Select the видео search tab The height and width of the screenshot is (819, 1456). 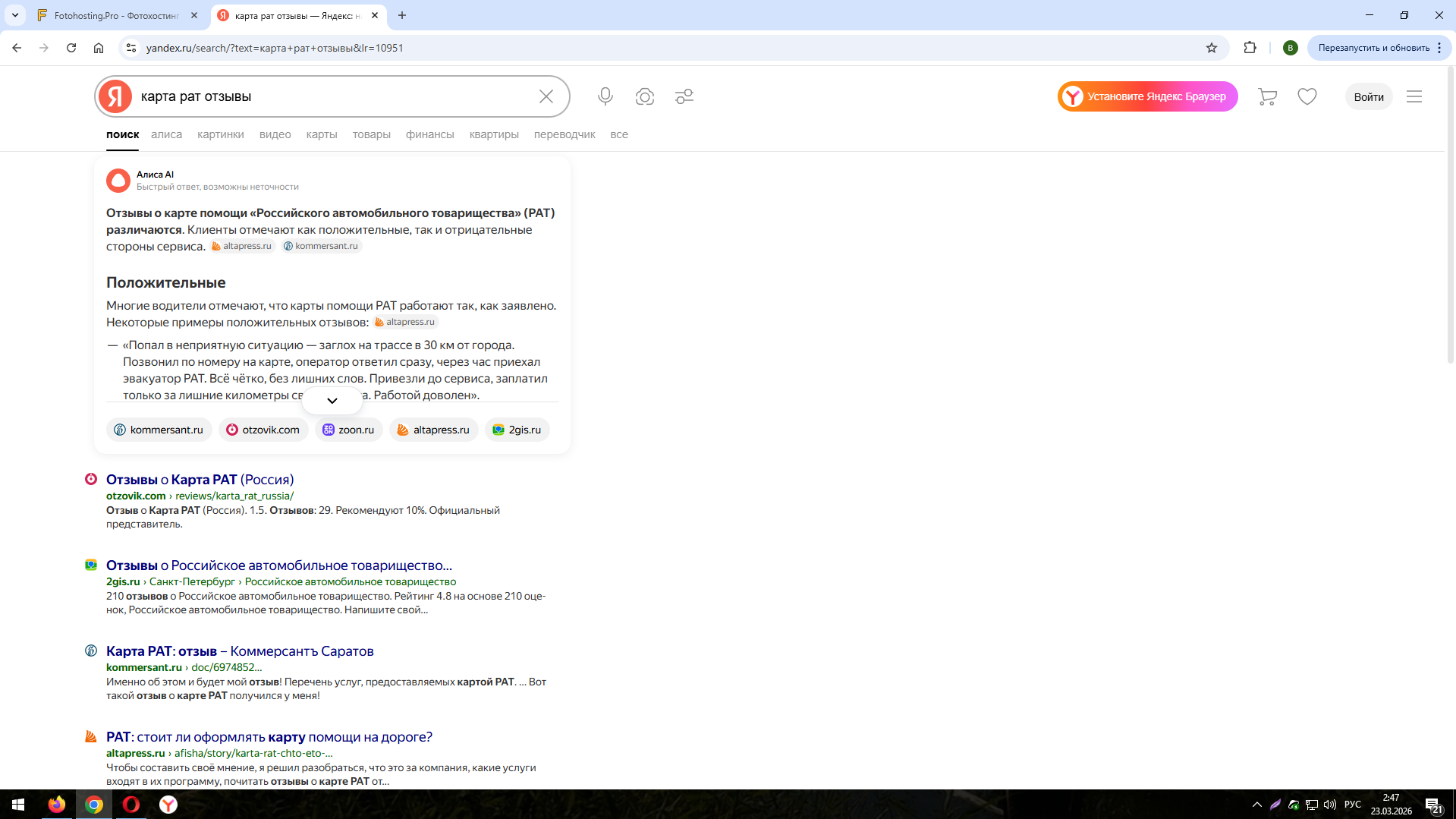[x=275, y=134]
